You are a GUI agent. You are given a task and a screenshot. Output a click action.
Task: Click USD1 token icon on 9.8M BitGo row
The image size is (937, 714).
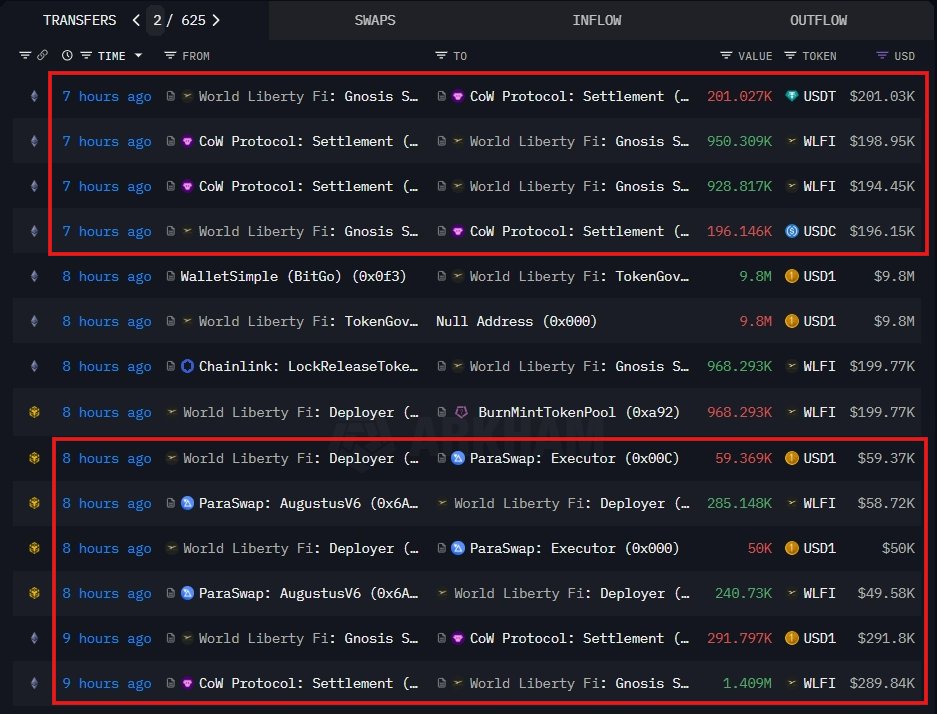pyautogui.click(x=791, y=276)
